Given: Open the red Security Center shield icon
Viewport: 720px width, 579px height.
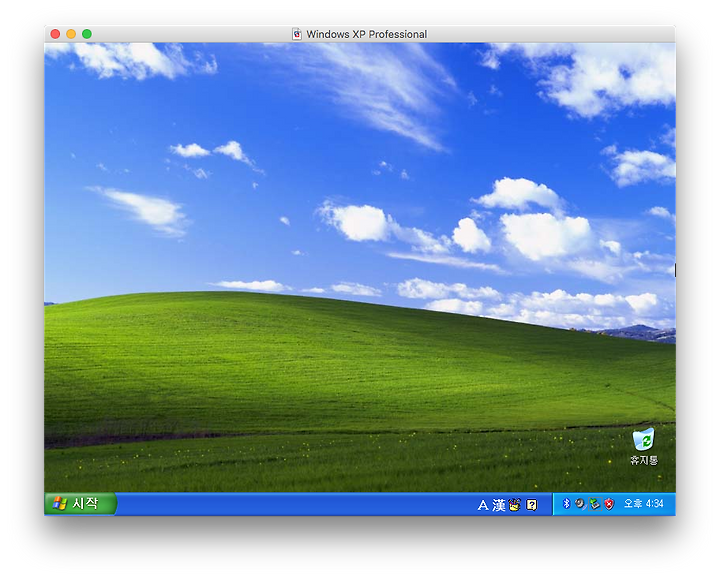Looking at the screenshot, I should click(609, 504).
